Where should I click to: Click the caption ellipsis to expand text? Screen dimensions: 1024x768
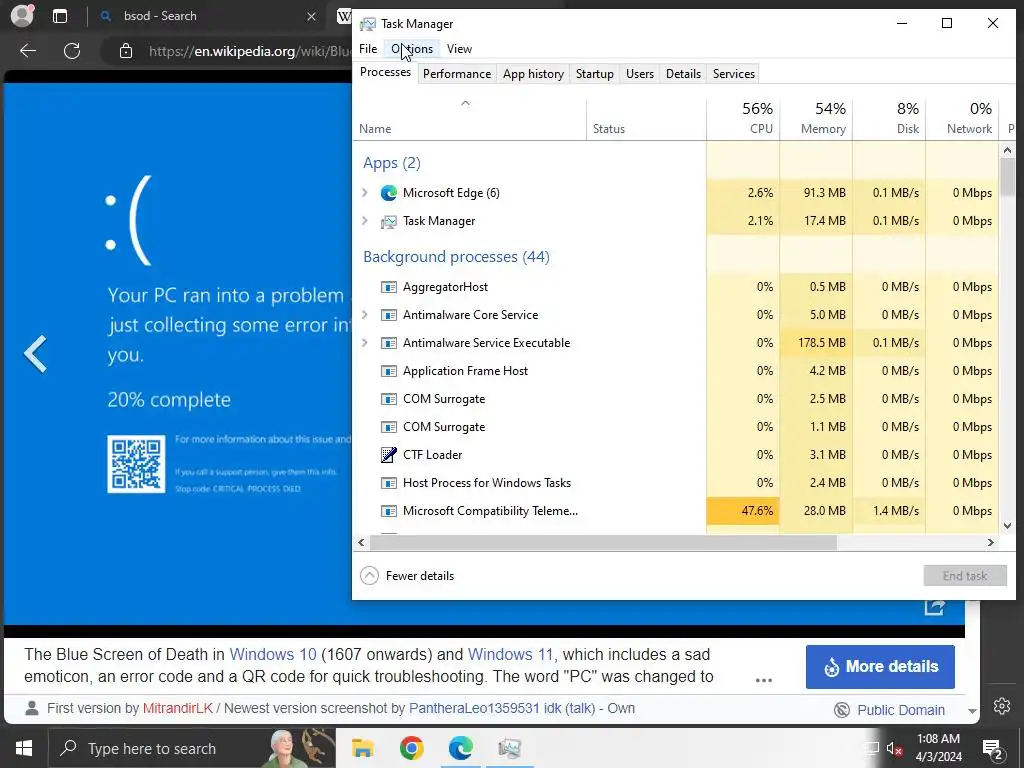[x=763, y=680]
